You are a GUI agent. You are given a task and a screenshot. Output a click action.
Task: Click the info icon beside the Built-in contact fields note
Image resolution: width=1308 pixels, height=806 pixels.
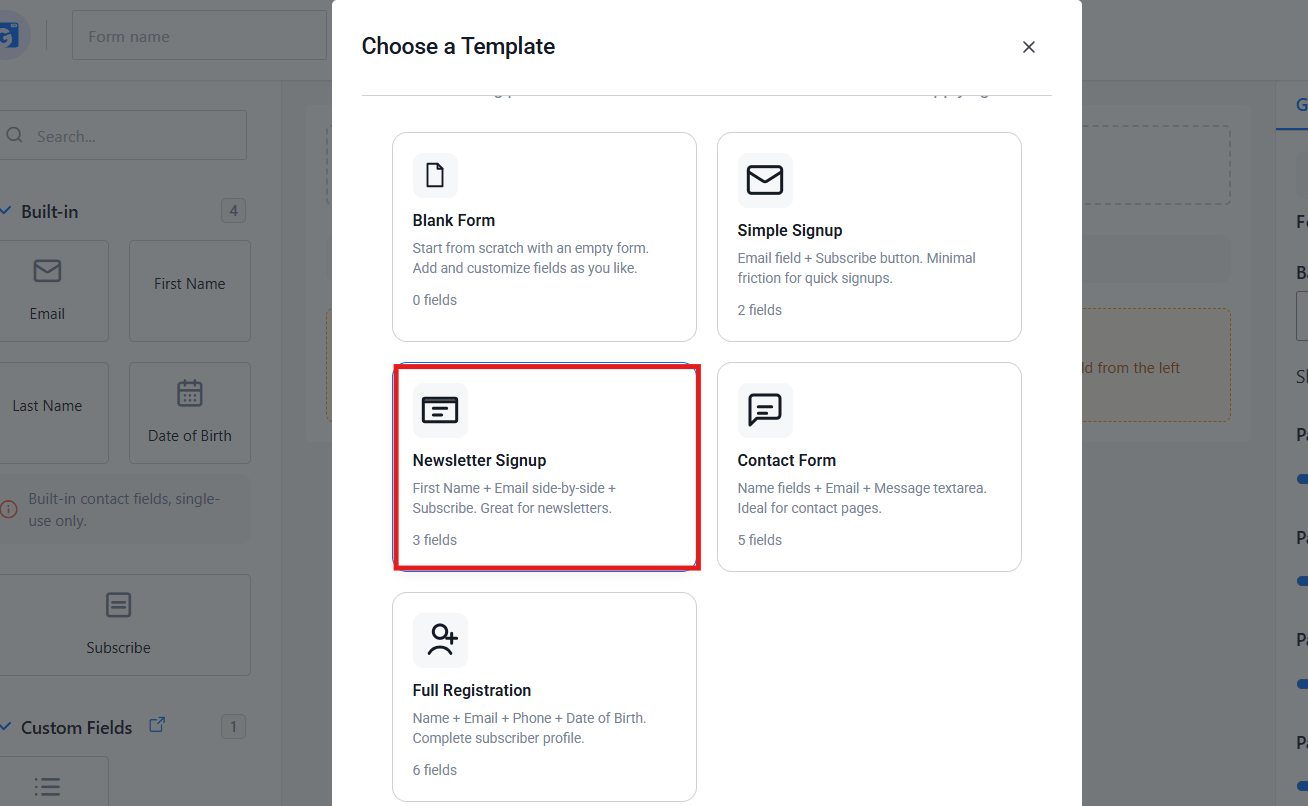pos(9,509)
